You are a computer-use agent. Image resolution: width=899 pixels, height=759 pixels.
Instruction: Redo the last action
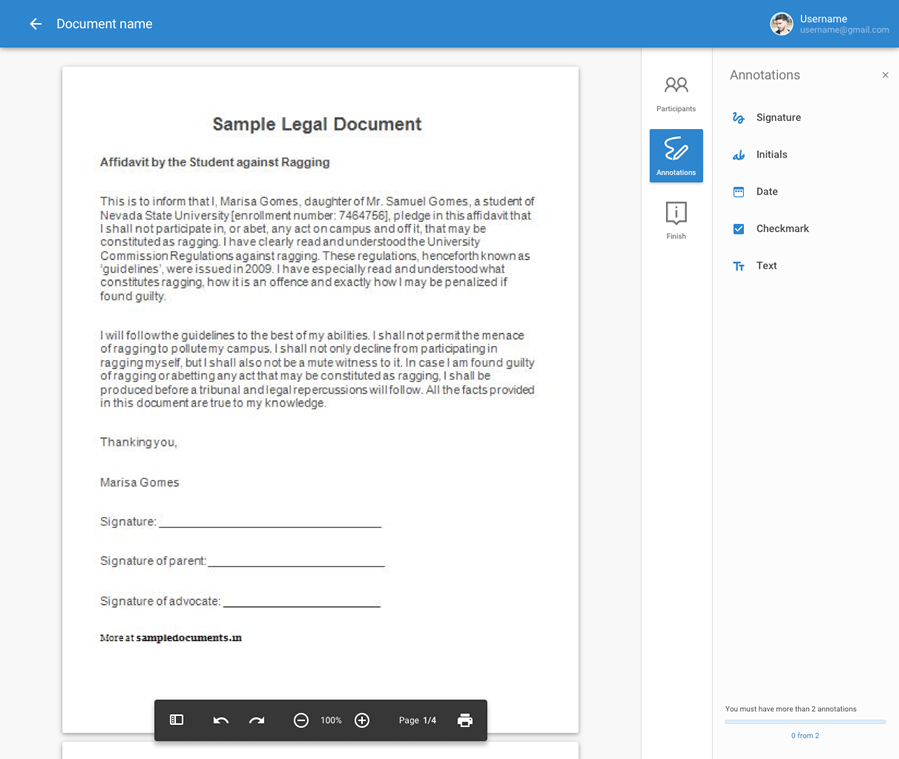(x=257, y=720)
